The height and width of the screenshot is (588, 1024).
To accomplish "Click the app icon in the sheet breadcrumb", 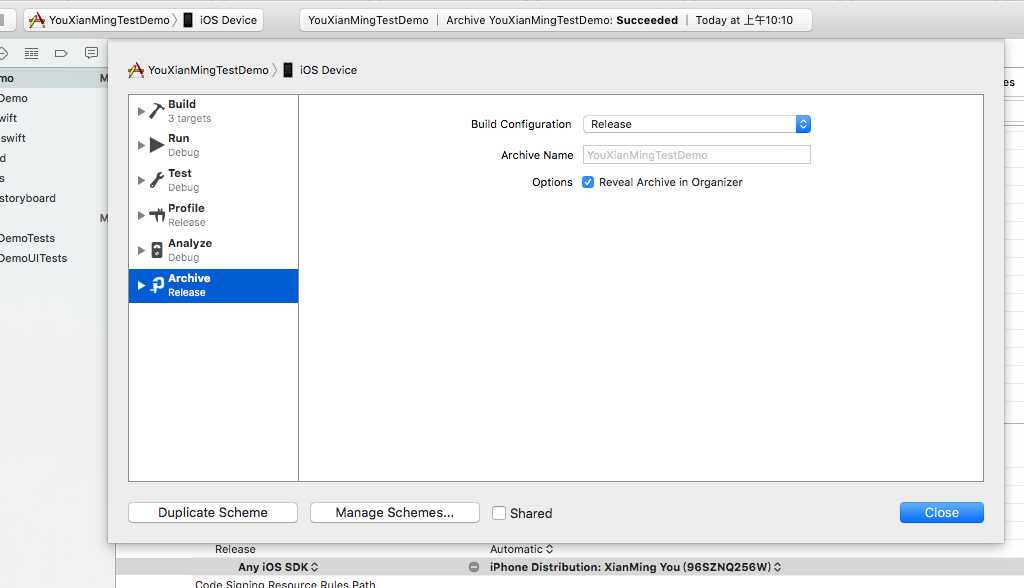I will pyautogui.click(x=136, y=70).
